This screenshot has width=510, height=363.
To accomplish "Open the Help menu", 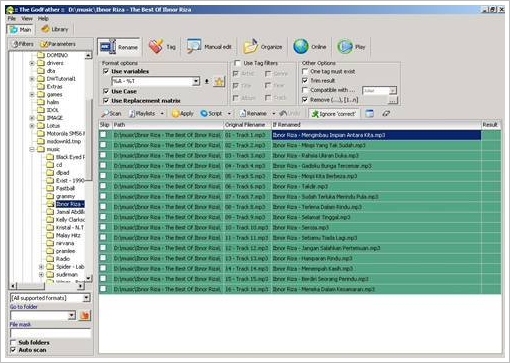I will point(43,18).
